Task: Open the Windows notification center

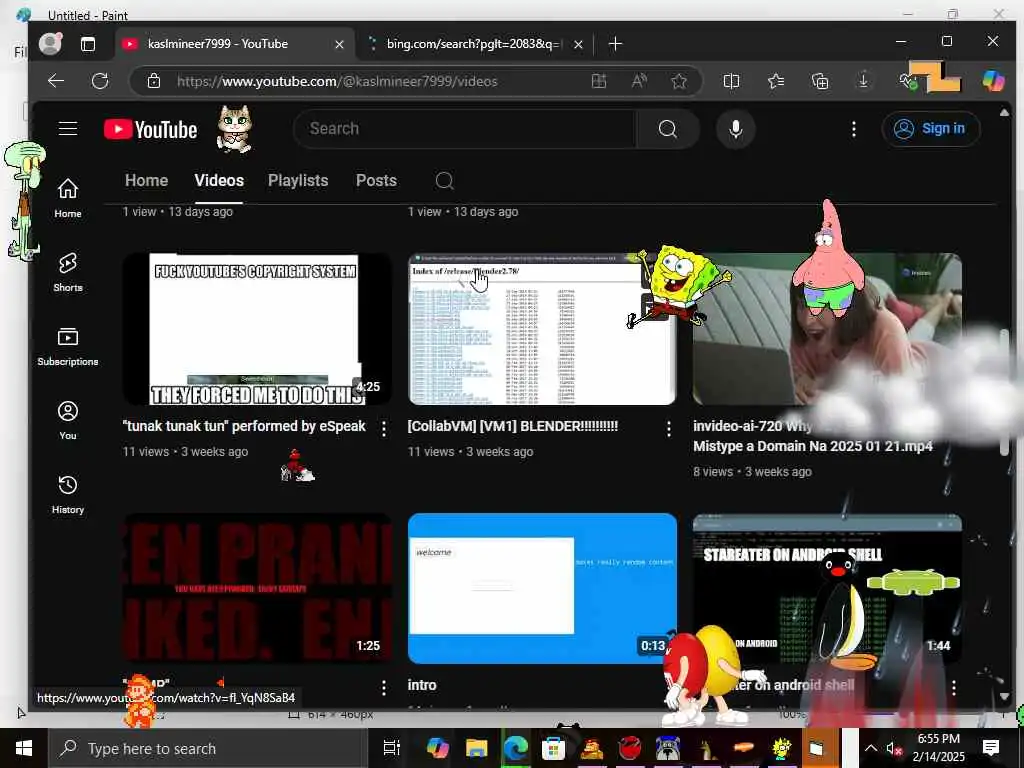Action: coord(991,748)
